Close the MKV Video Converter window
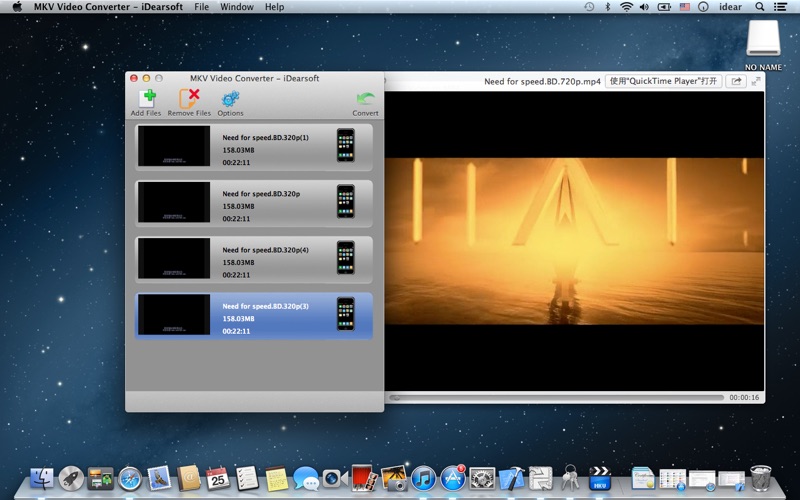This screenshot has height=500, width=800. click(x=134, y=78)
